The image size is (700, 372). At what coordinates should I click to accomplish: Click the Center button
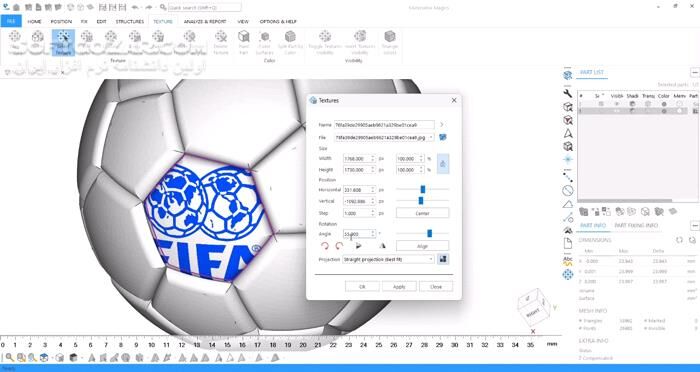pyautogui.click(x=422, y=213)
